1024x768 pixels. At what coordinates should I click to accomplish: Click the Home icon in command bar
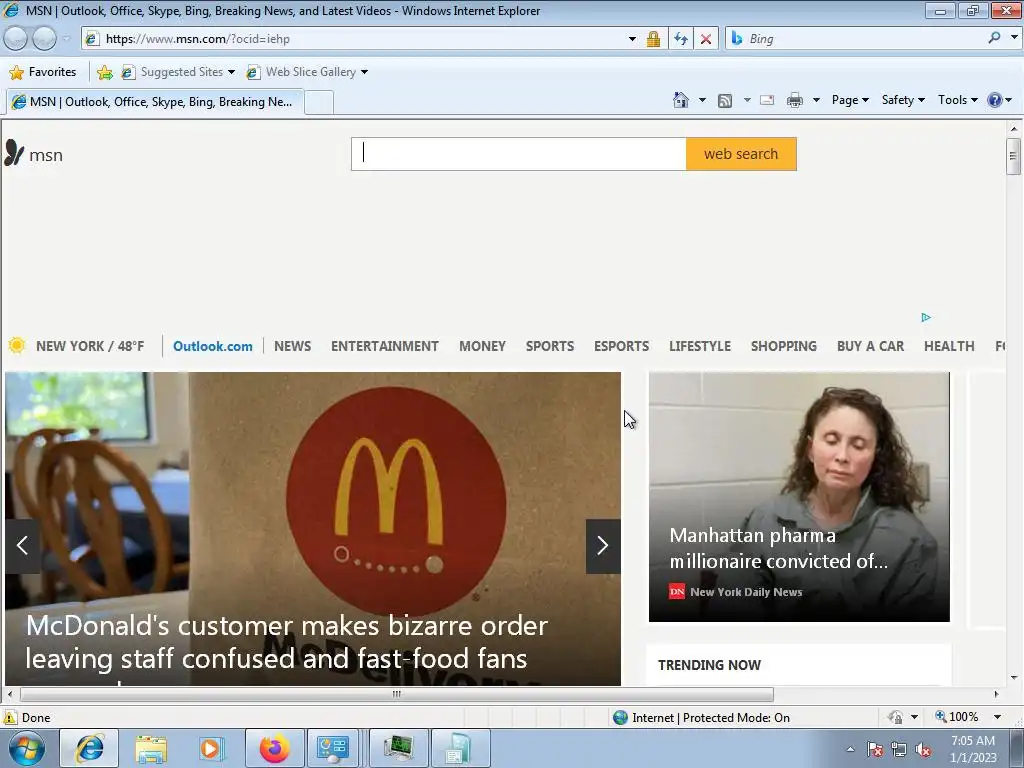click(680, 100)
